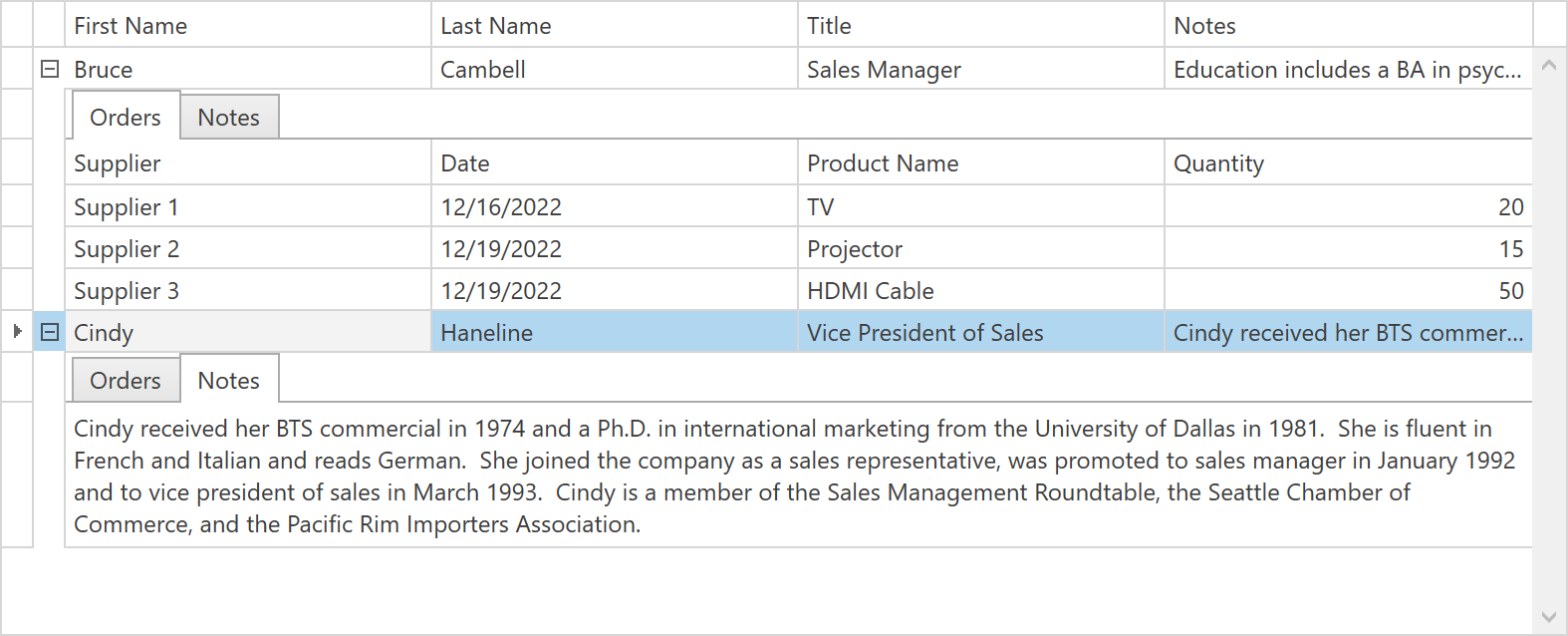Collapse the Bruce row detail

tap(50, 70)
